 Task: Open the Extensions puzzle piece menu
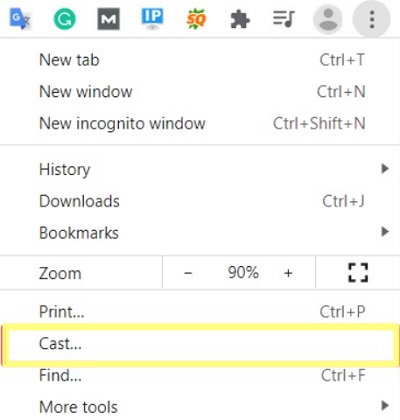click(x=240, y=19)
